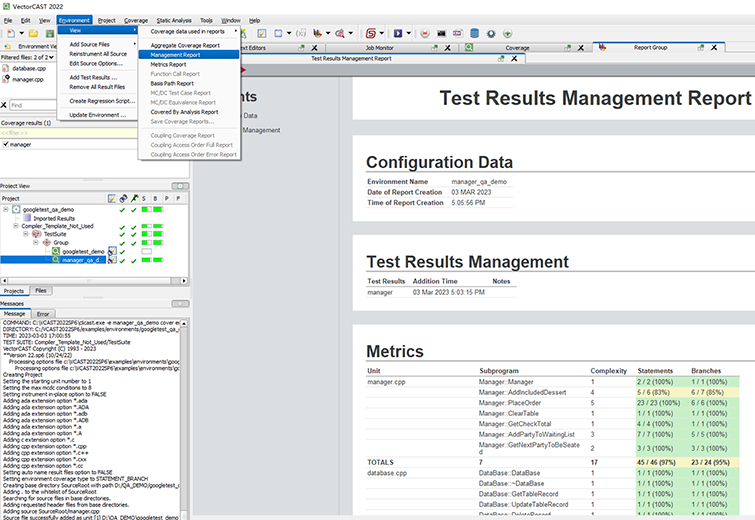Image resolution: width=755 pixels, height=520 pixels.
Task: Select manager.cpp in filtered files list
Action: (x=27, y=79)
